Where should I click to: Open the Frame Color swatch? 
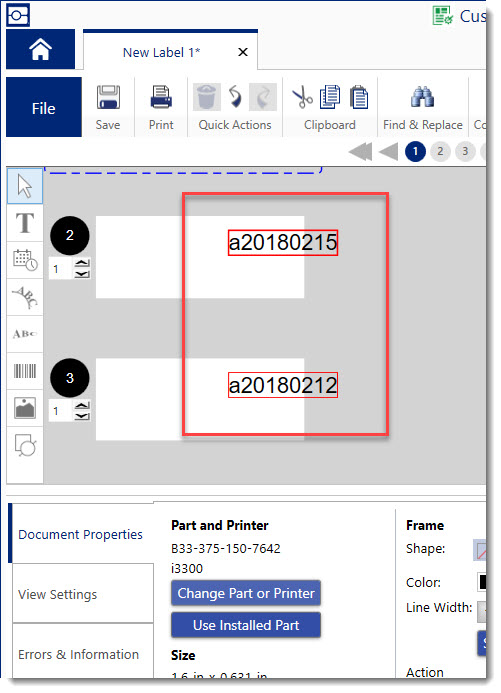pos(482,582)
